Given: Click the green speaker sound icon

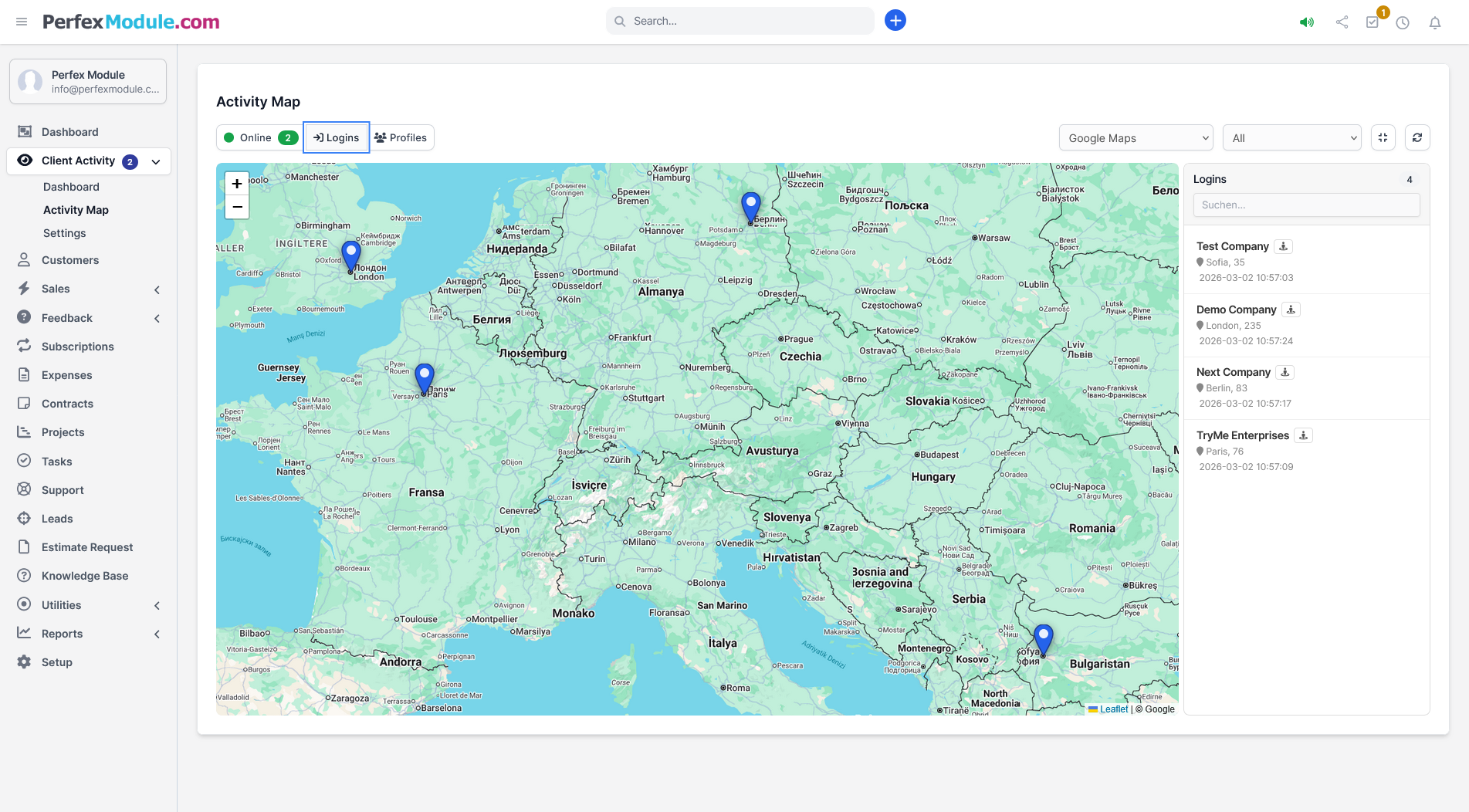Looking at the screenshot, I should coord(1306,22).
